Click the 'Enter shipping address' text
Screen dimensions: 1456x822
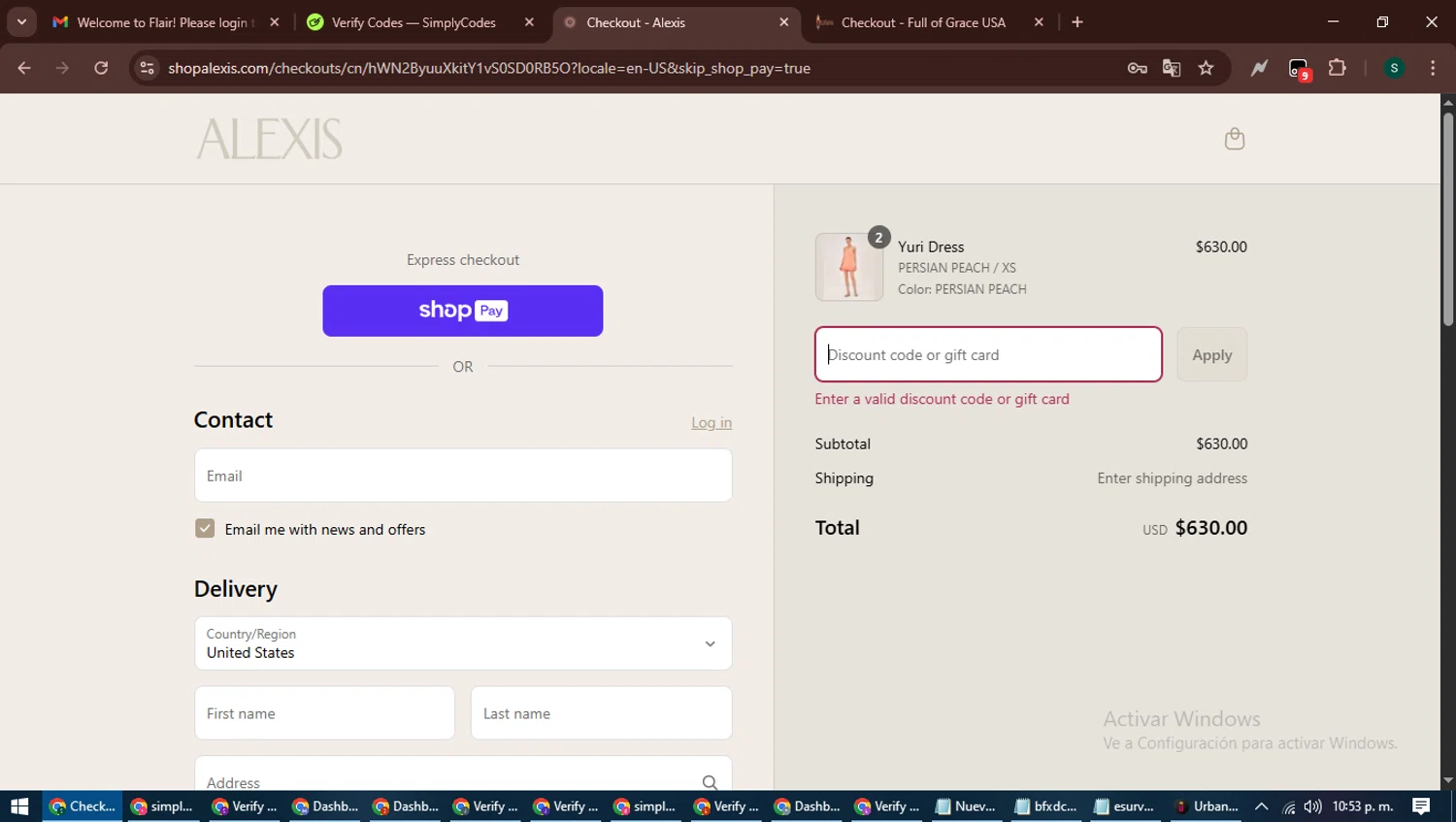coord(1172,477)
